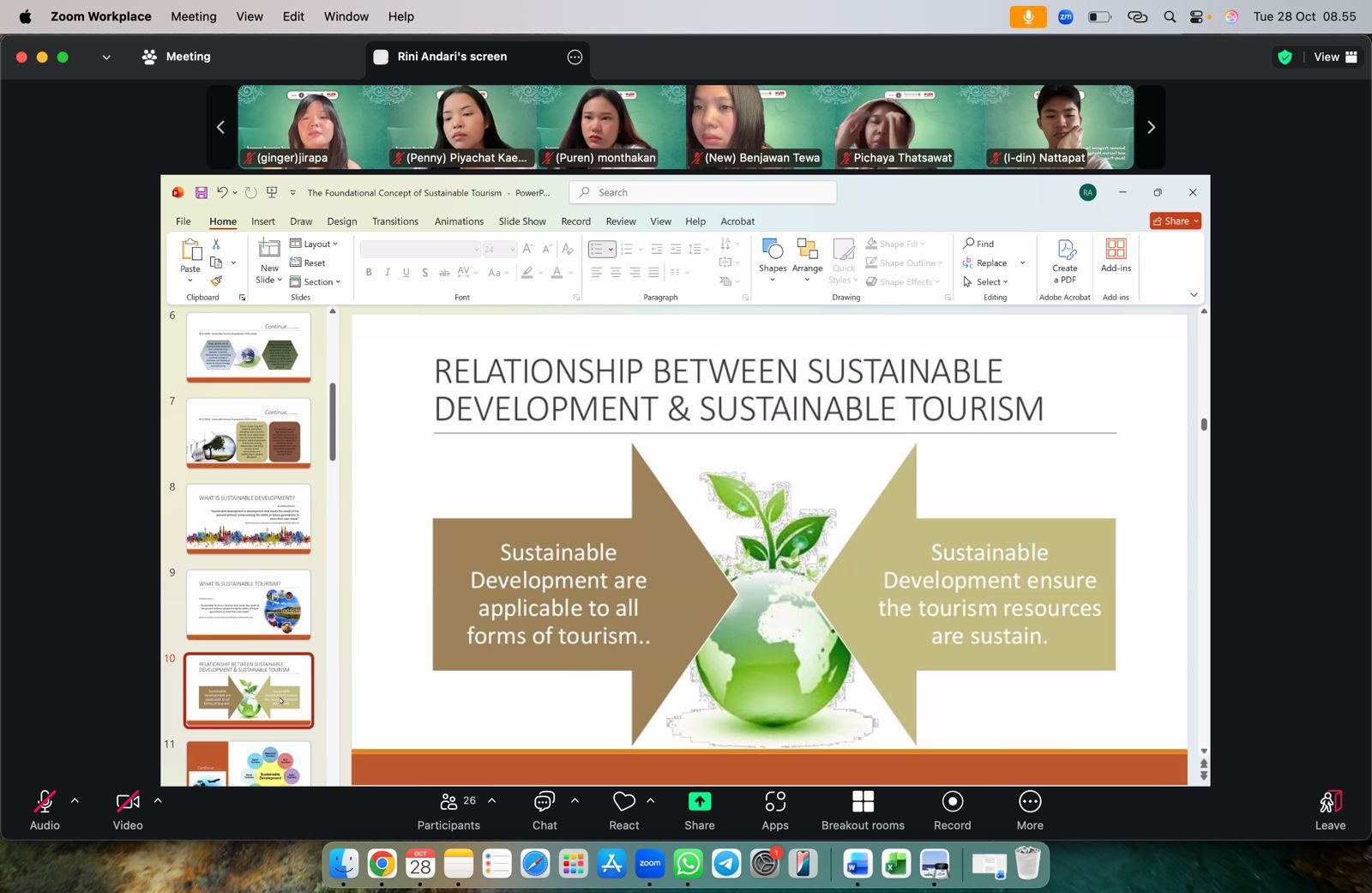The width and height of the screenshot is (1372, 893).
Task: Open the Add-ins button
Action: pos(1116,256)
